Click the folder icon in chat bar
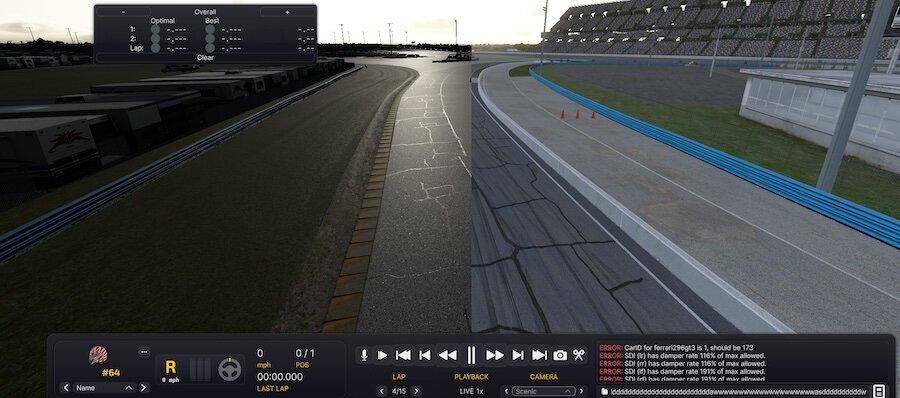This screenshot has width=900, height=398. [x=604, y=391]
